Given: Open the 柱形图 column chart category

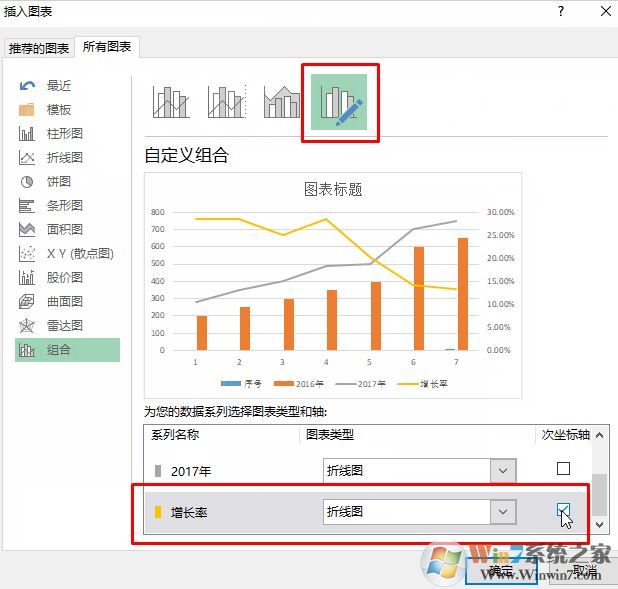Looking at the screenshot, I should 64,133.
